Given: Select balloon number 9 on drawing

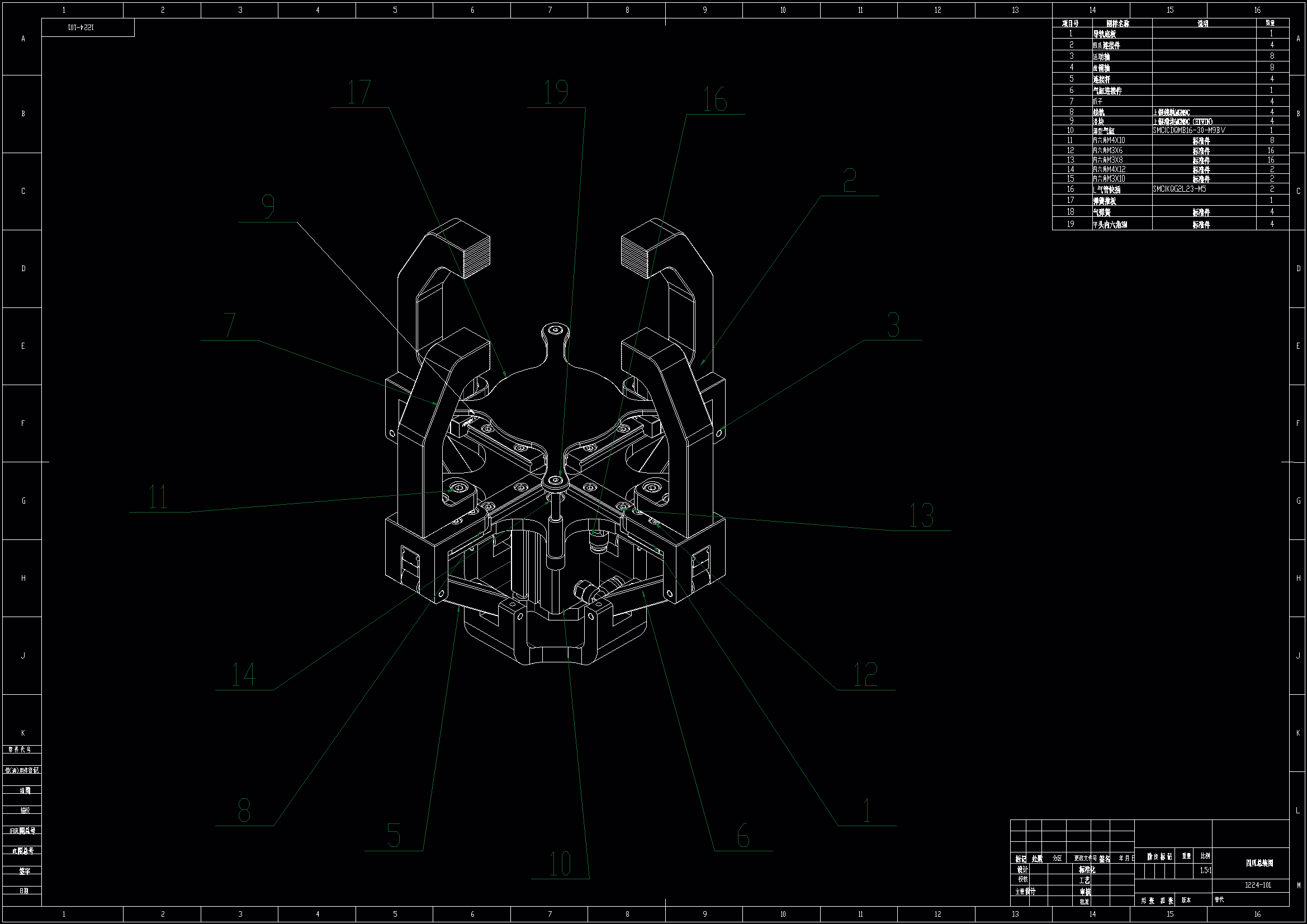Looking at the screenshot, I should click(268, 207).
